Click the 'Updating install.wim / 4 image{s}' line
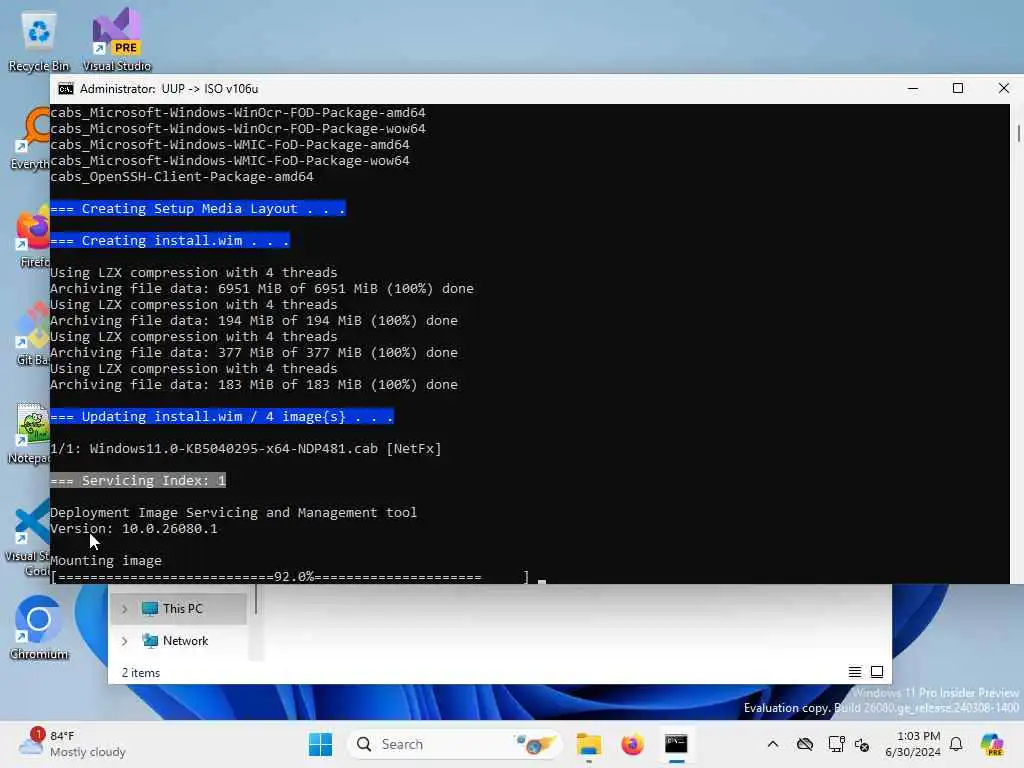 tap(222, 417)
